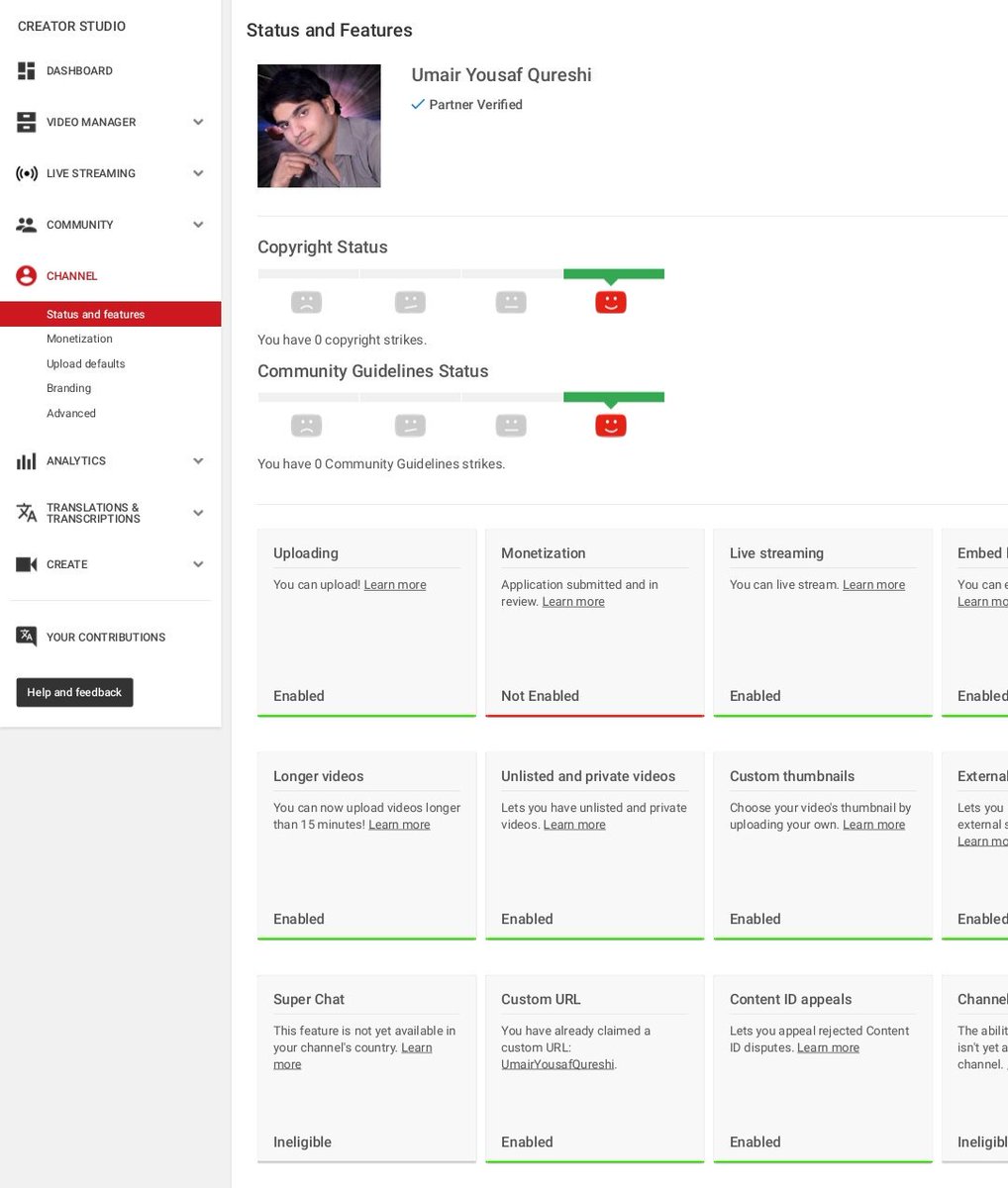Click the Partner Verified checkmark icon
The width and height of the screenshot is (1008, 1188).
pos(418,104)
